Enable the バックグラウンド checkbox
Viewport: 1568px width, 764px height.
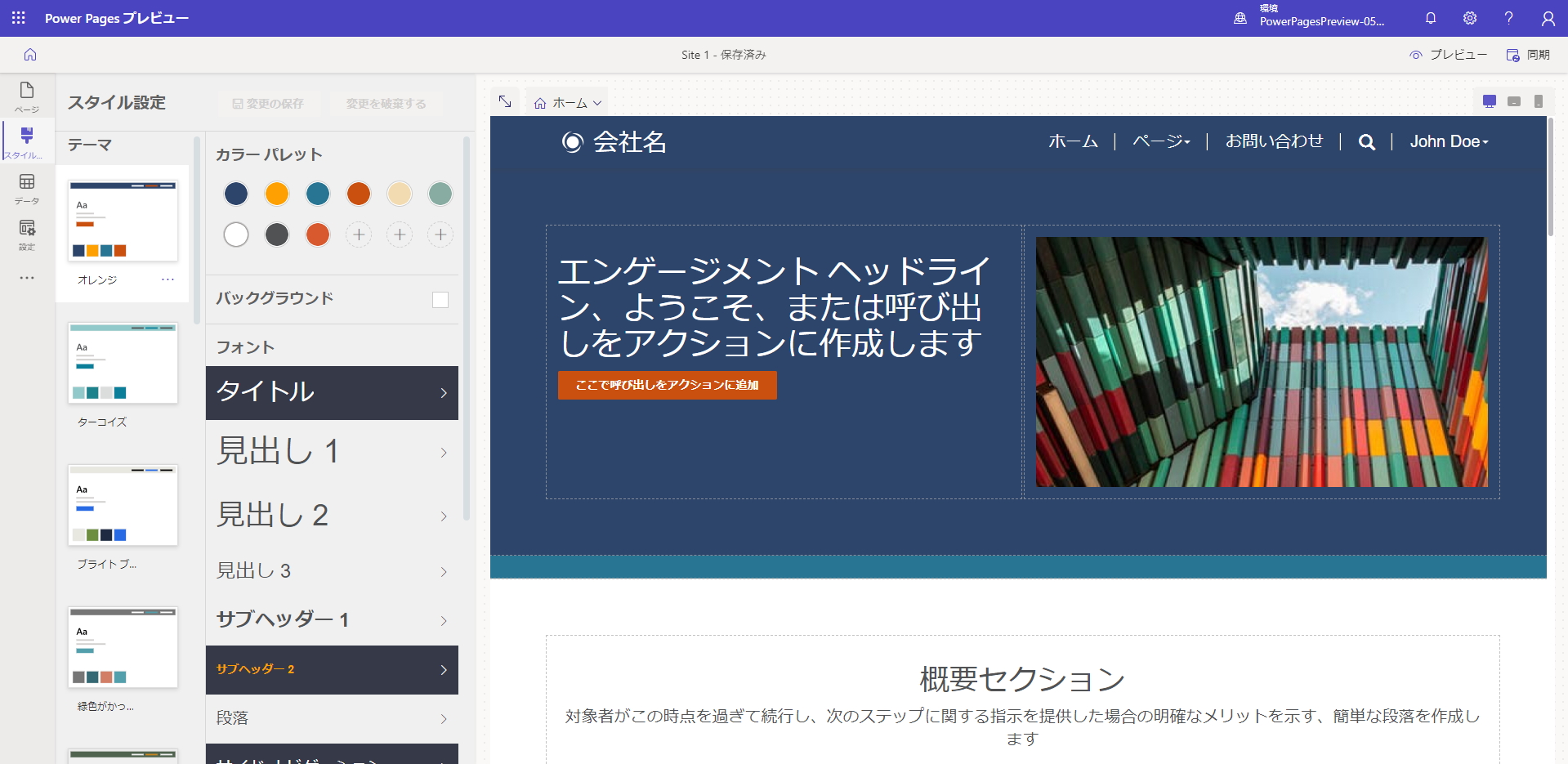[440, 299]
